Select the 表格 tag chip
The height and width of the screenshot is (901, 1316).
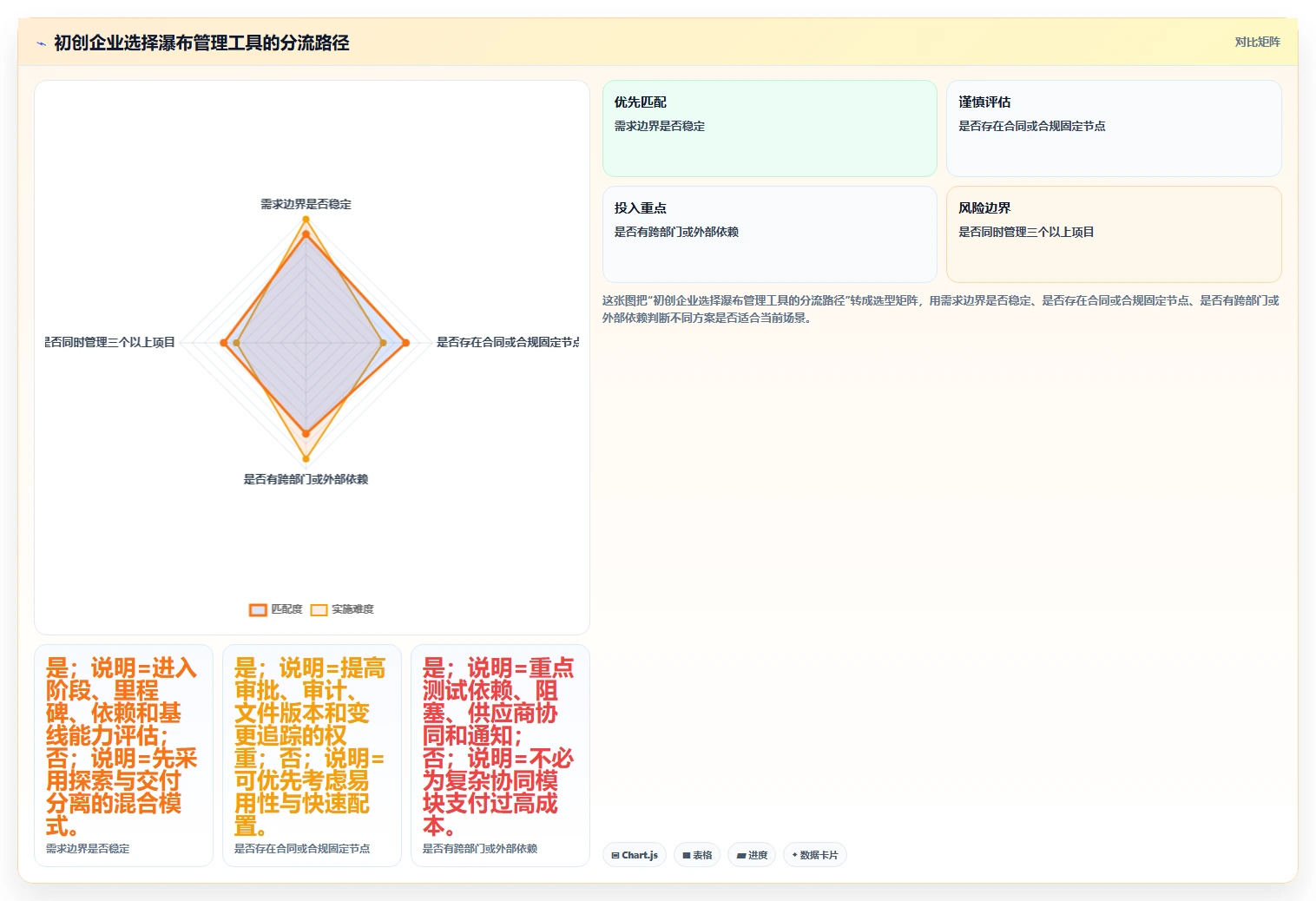point(697,855)
